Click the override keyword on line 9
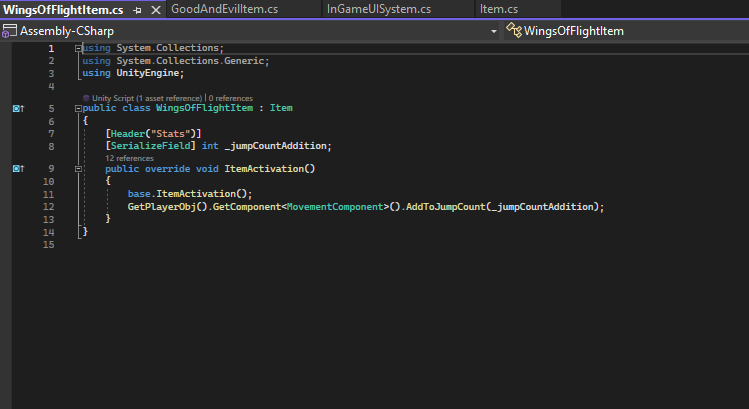The height and width of the screenshot is (409, 749). pyautogui.click(x=167, y=169)
